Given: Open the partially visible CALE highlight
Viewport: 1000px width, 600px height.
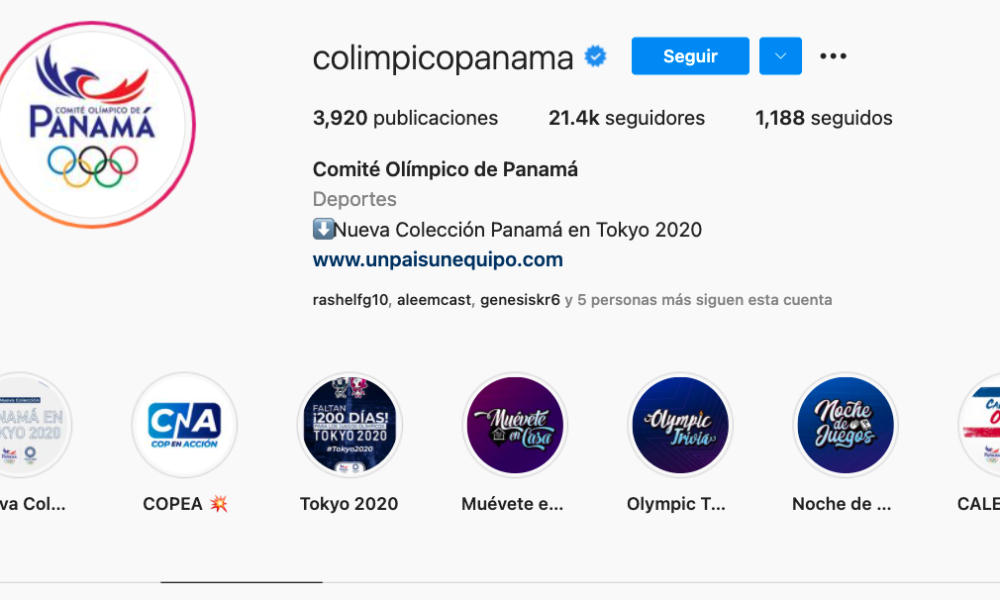Looking at the screenshot, I should click(x=980, y=425).
